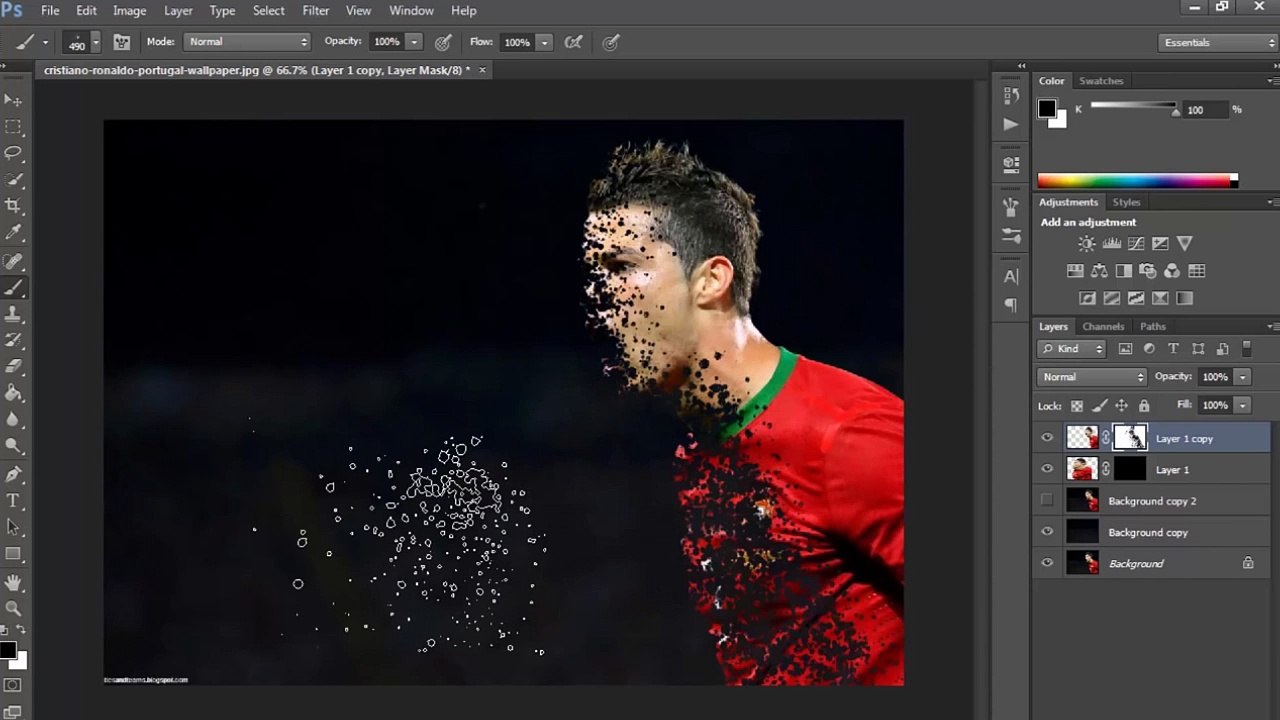Select the Hand tool

click(x=13, y=582)
